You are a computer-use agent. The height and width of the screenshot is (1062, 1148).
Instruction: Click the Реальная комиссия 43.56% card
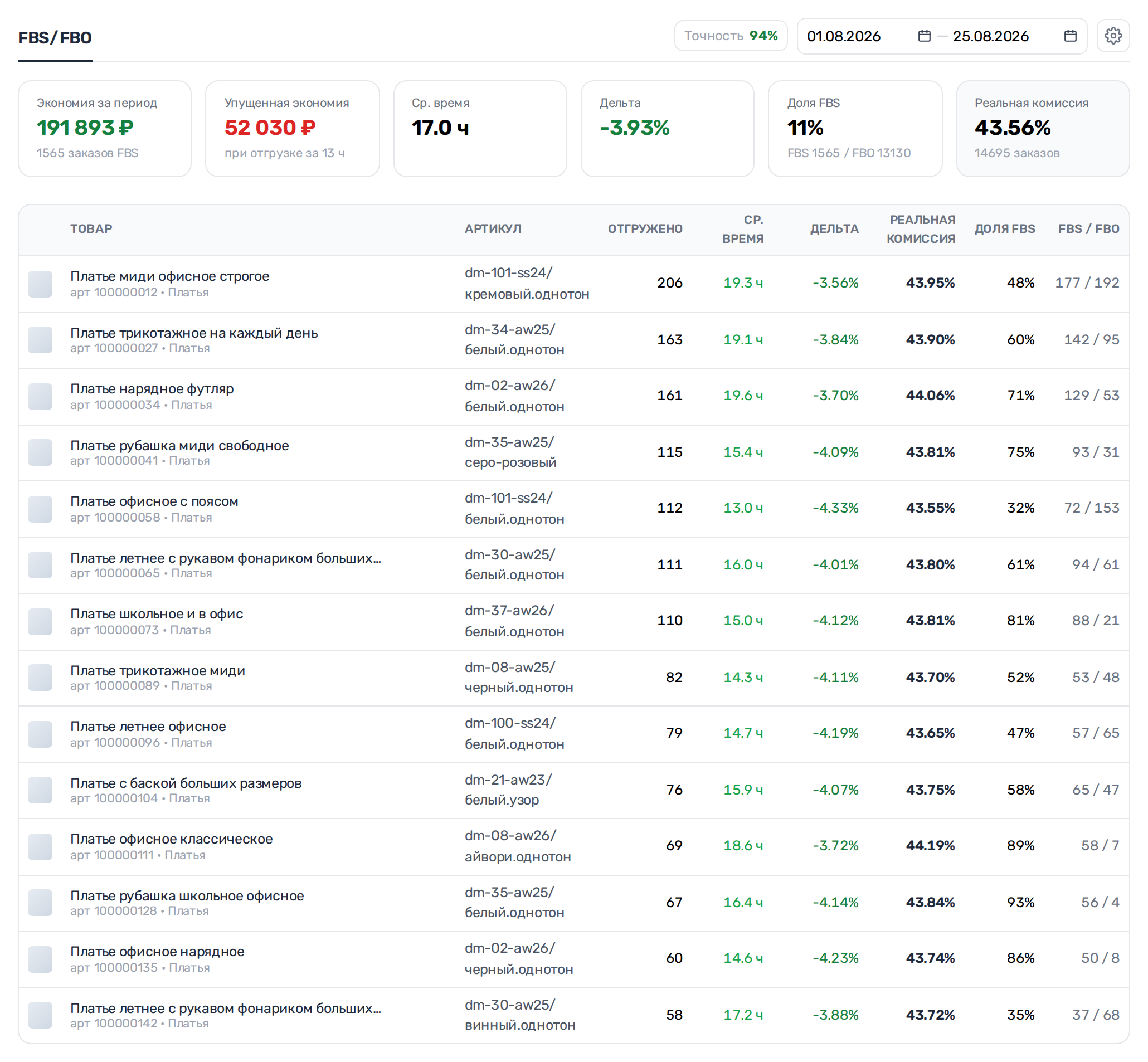click(x=1042, y=129)
